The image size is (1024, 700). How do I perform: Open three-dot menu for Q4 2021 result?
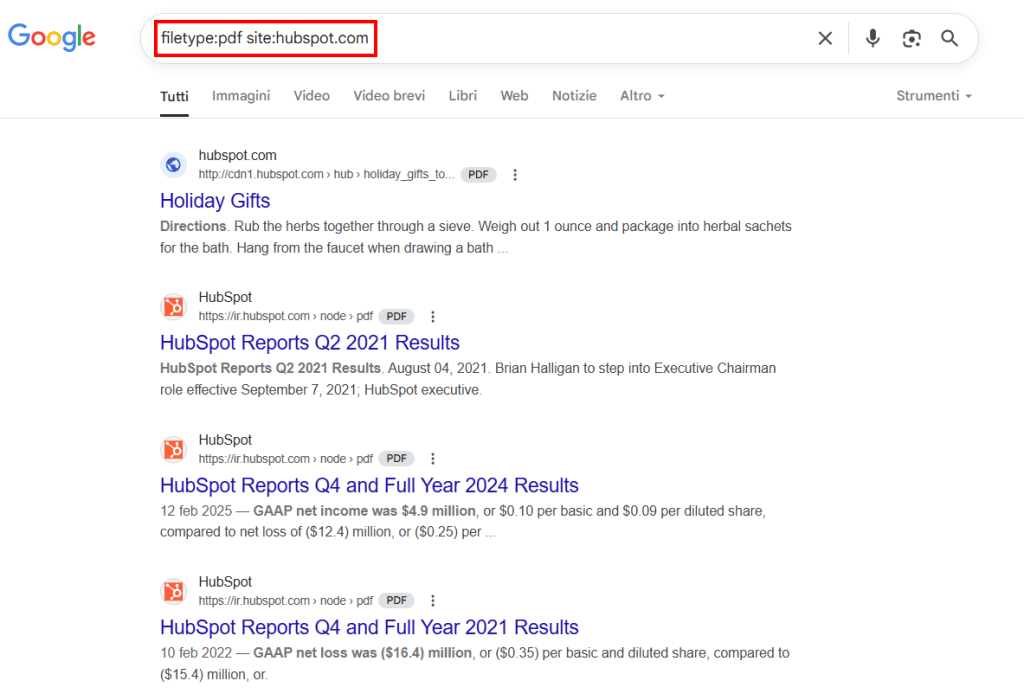tap(433, 601)
